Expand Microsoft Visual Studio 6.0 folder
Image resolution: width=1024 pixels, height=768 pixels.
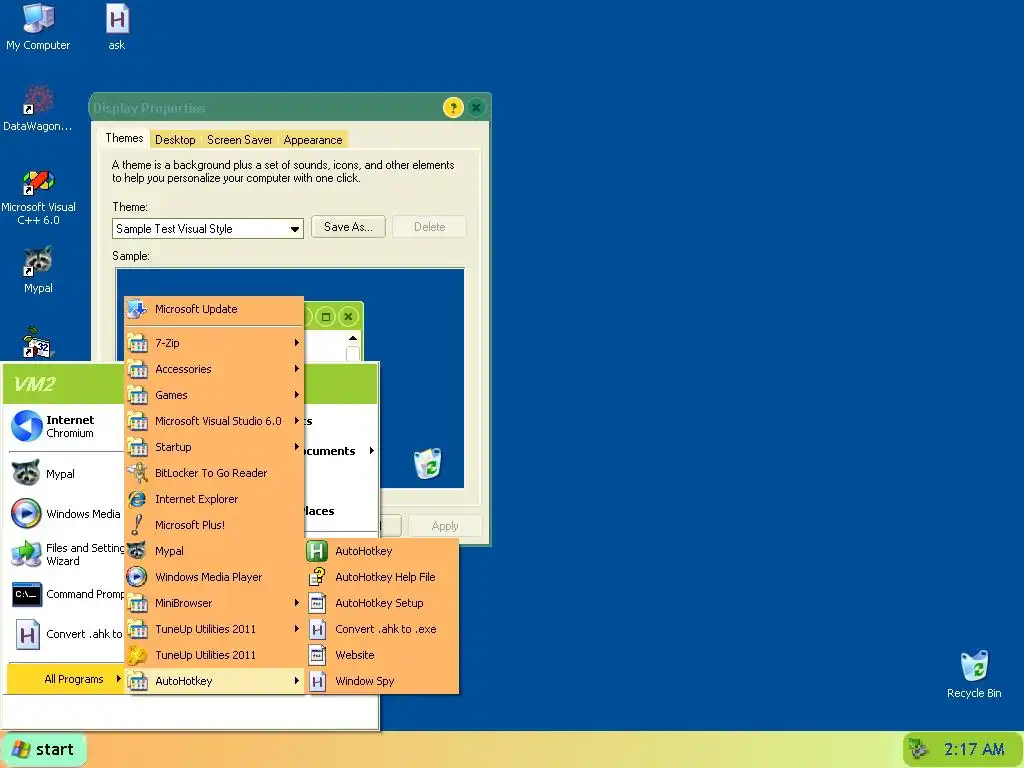pos(214,421)
